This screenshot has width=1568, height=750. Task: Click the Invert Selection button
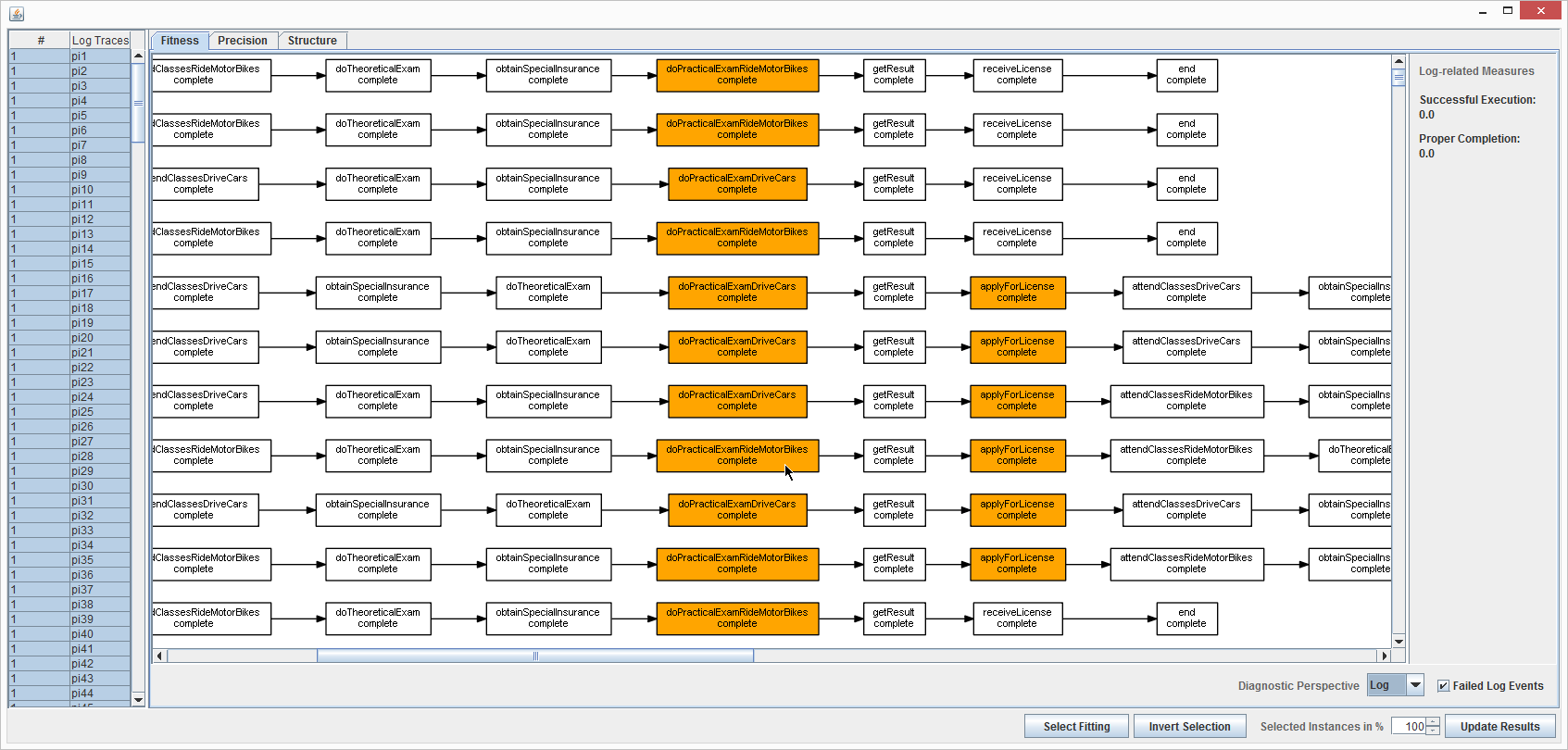[x=1189, y=727]
